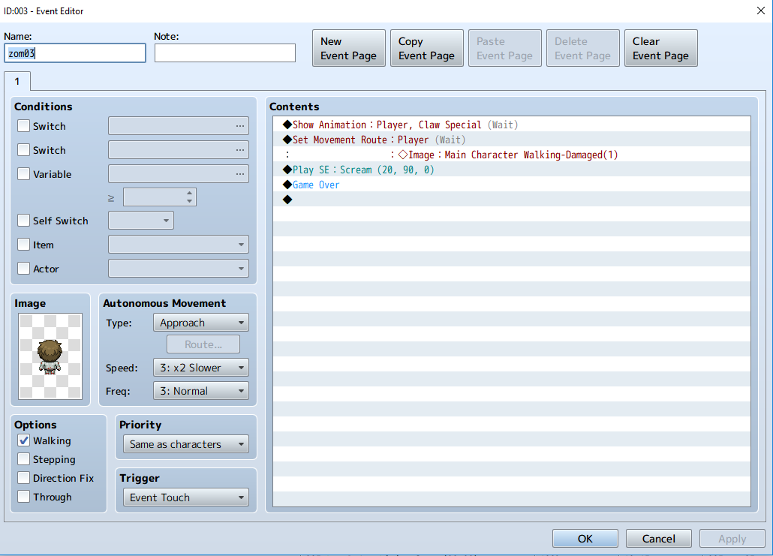
Task: Tick the Self Switch checkbox
Action: (x=23, y=220)
